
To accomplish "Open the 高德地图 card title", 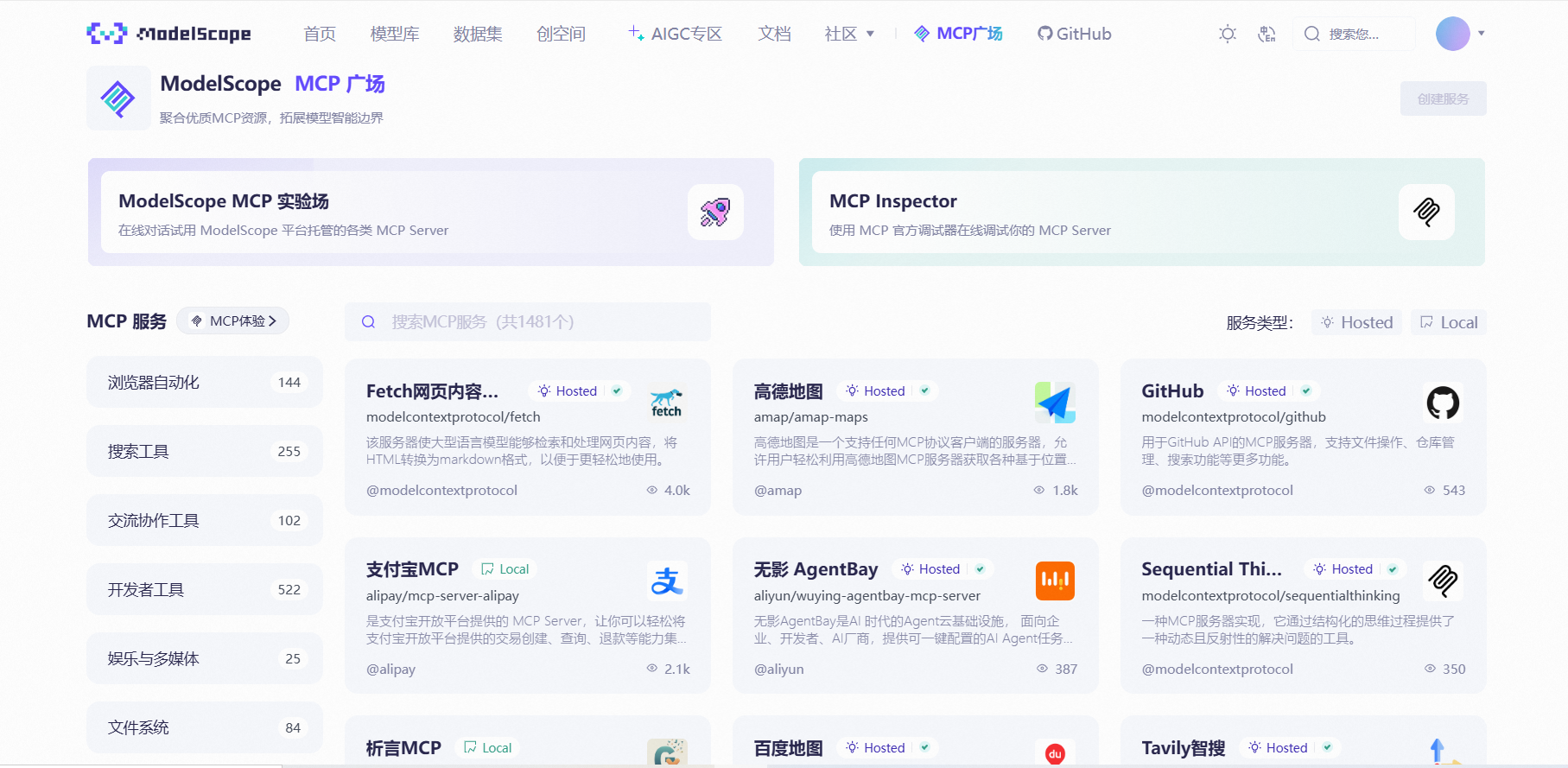I will [x=788, y=391].
